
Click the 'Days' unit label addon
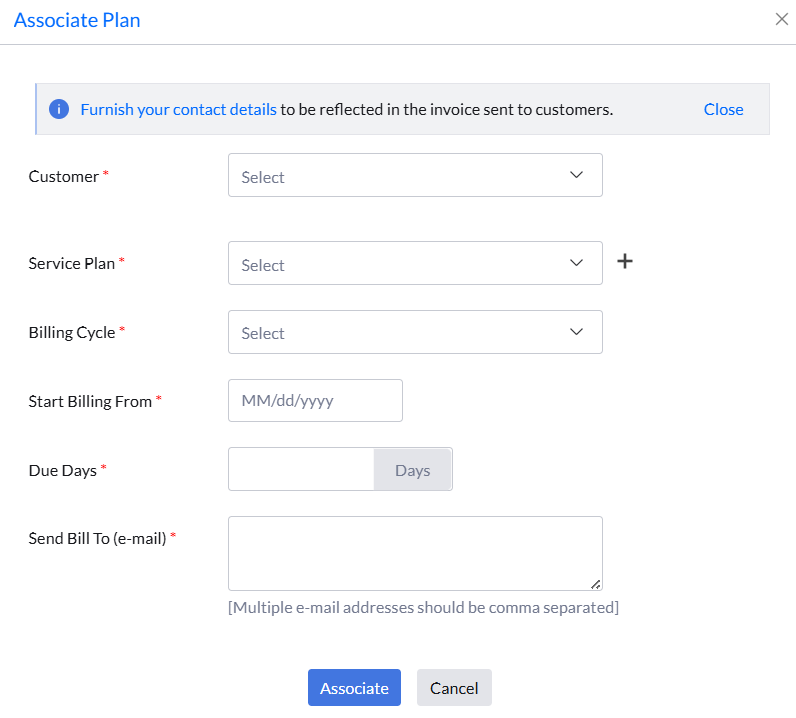pos(412,469)
